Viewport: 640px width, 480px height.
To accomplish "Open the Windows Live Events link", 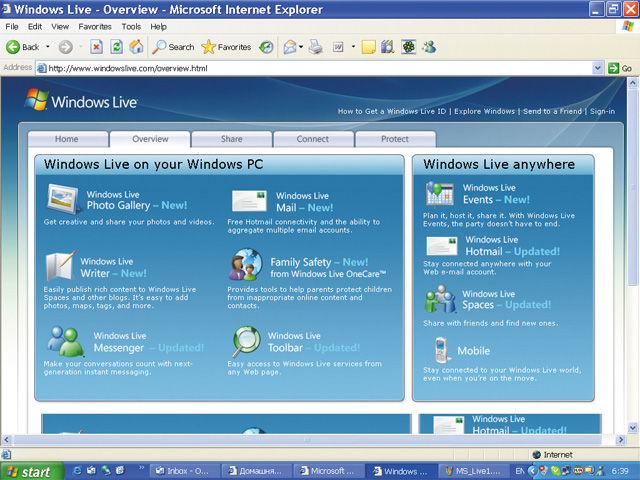I will [x=496, y=194].
